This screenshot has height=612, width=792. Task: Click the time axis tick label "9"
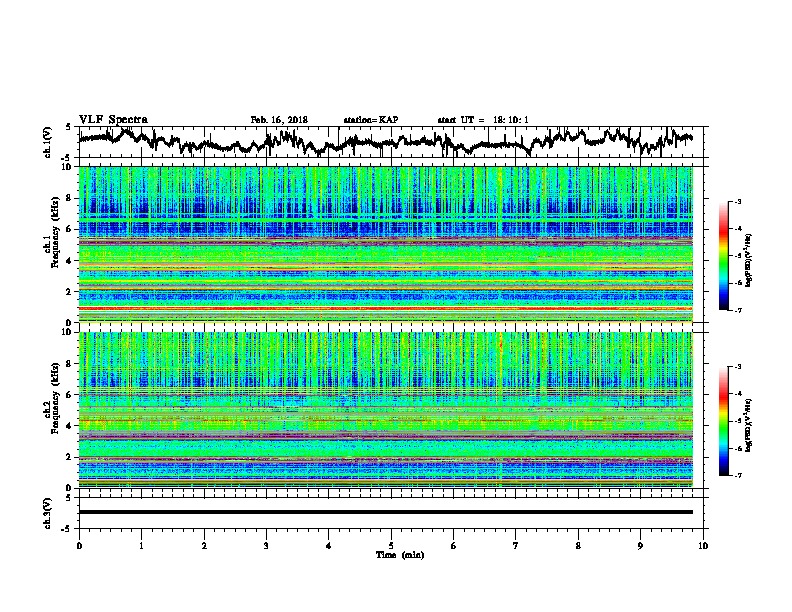640,546
